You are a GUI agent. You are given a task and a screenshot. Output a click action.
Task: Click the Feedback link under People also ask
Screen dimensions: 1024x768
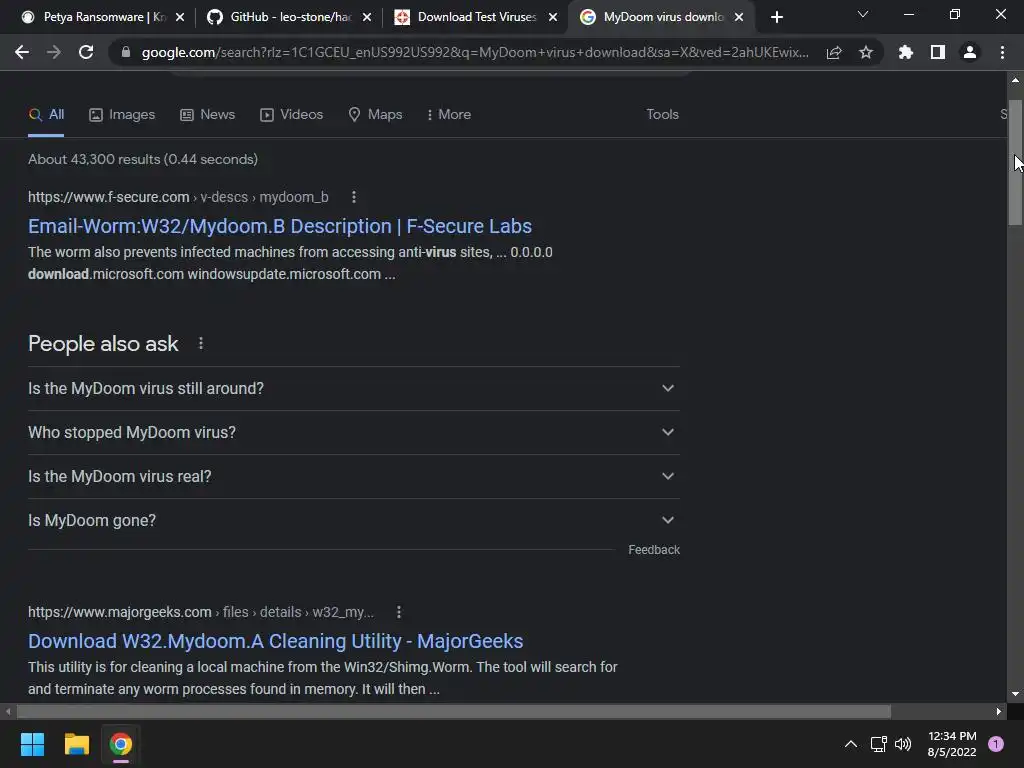654,550
